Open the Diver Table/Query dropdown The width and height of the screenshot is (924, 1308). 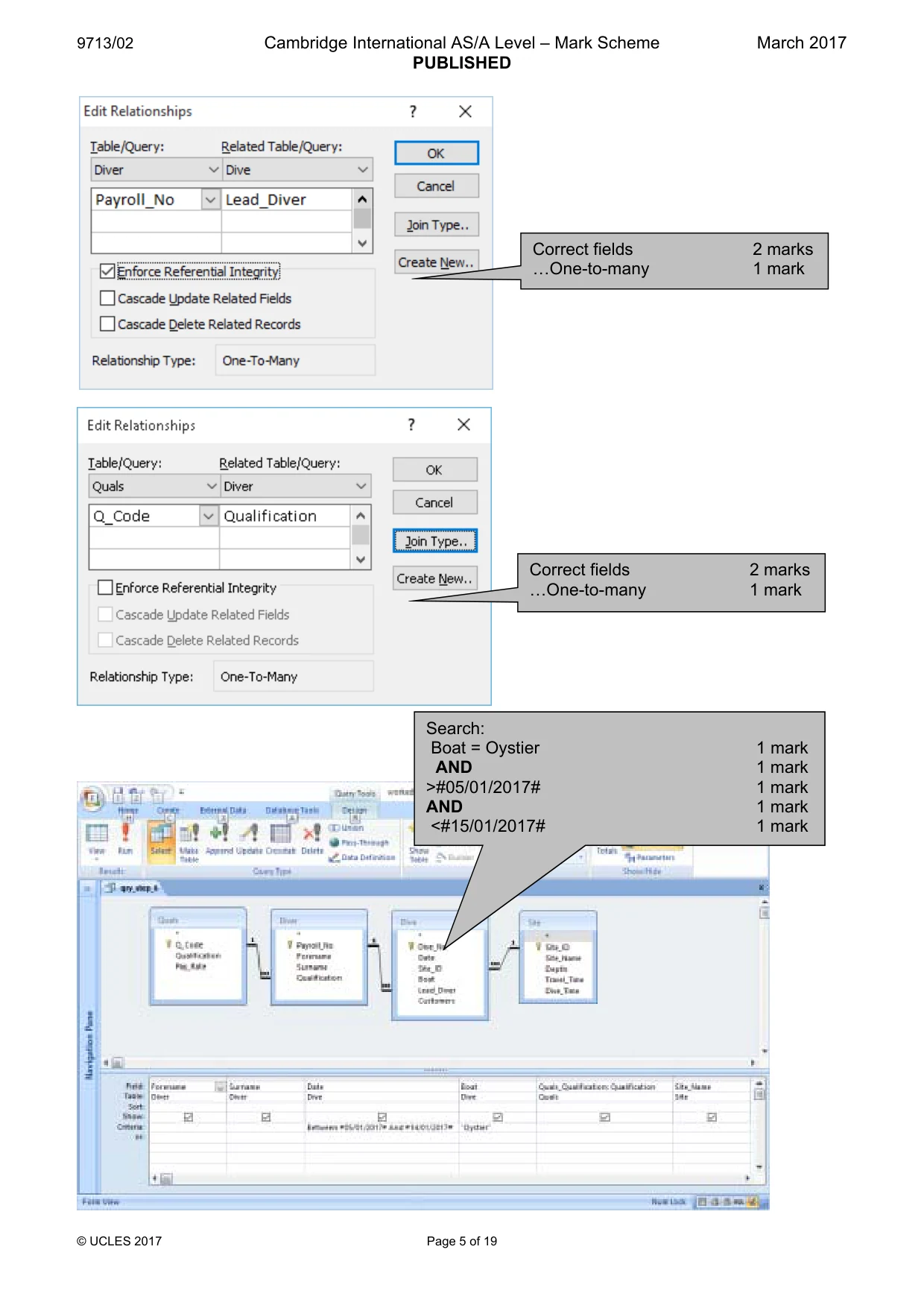point(213,170)
